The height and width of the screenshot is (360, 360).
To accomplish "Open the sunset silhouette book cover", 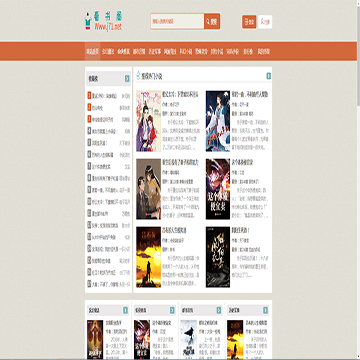I will click(148, 257).
